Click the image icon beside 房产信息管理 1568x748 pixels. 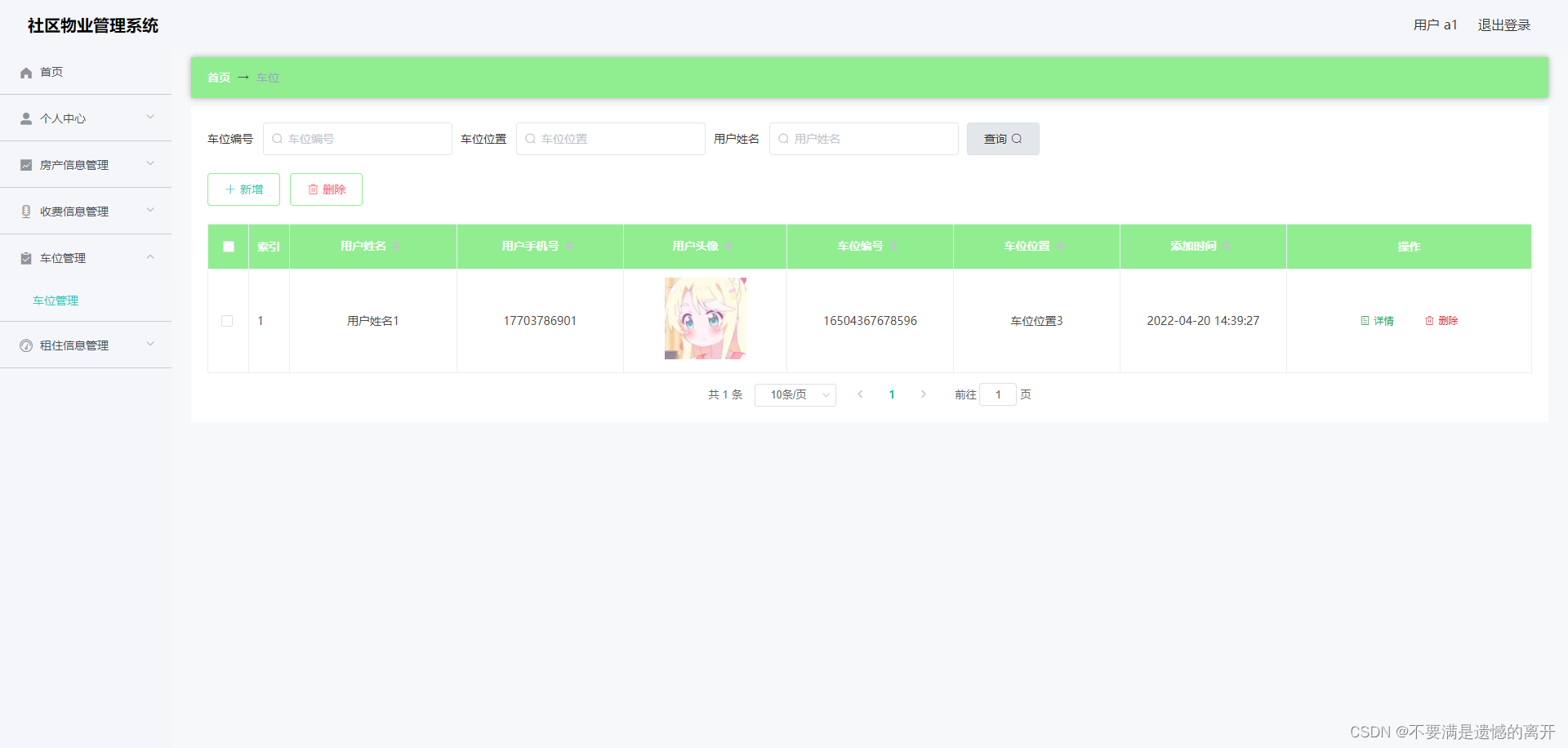pos(24,164)
